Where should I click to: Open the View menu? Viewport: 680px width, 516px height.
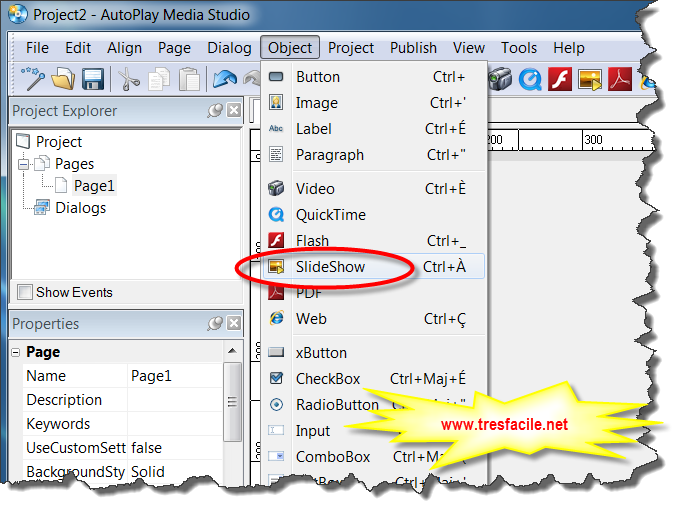(469, 48)
